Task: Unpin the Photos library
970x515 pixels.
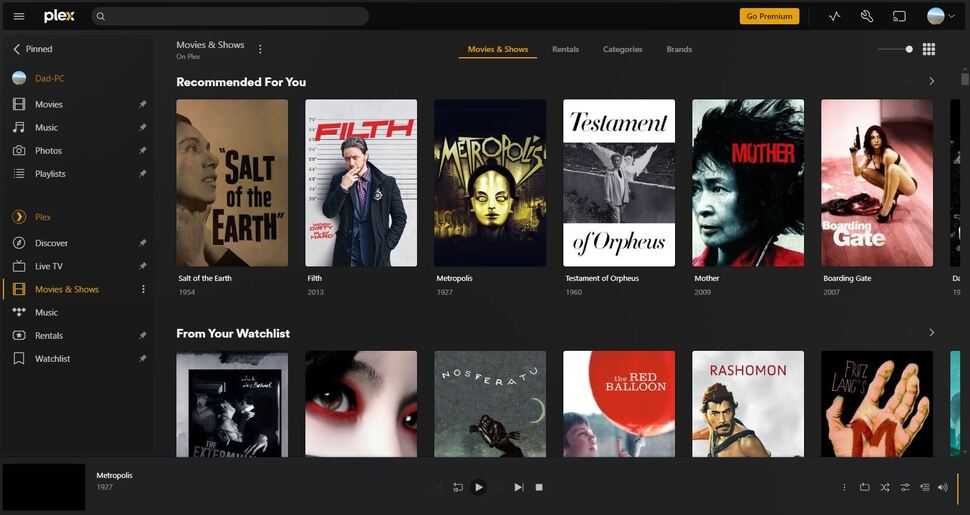Action: (x=143, y=150)
